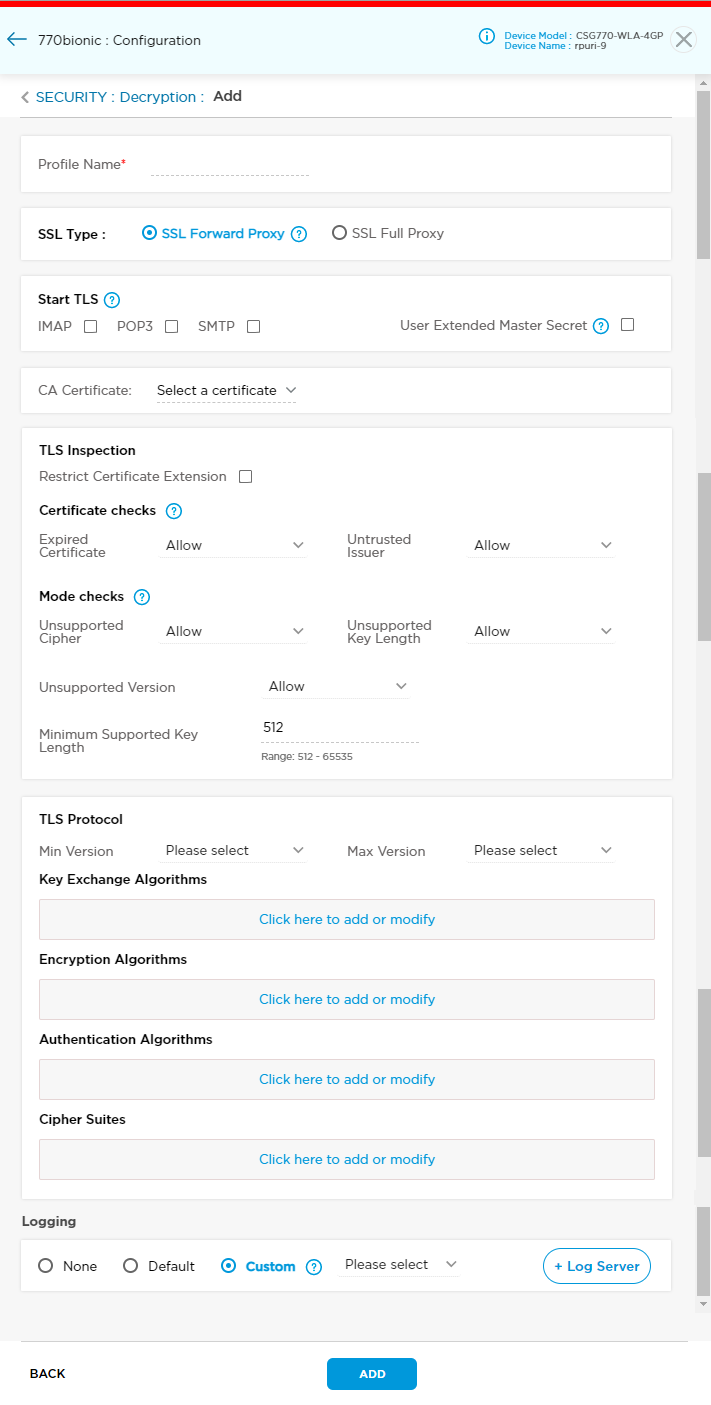Viewport: 711px width, 1405px height.
Task: Open the CA Certificate dropdown
Action: point(225,391)
